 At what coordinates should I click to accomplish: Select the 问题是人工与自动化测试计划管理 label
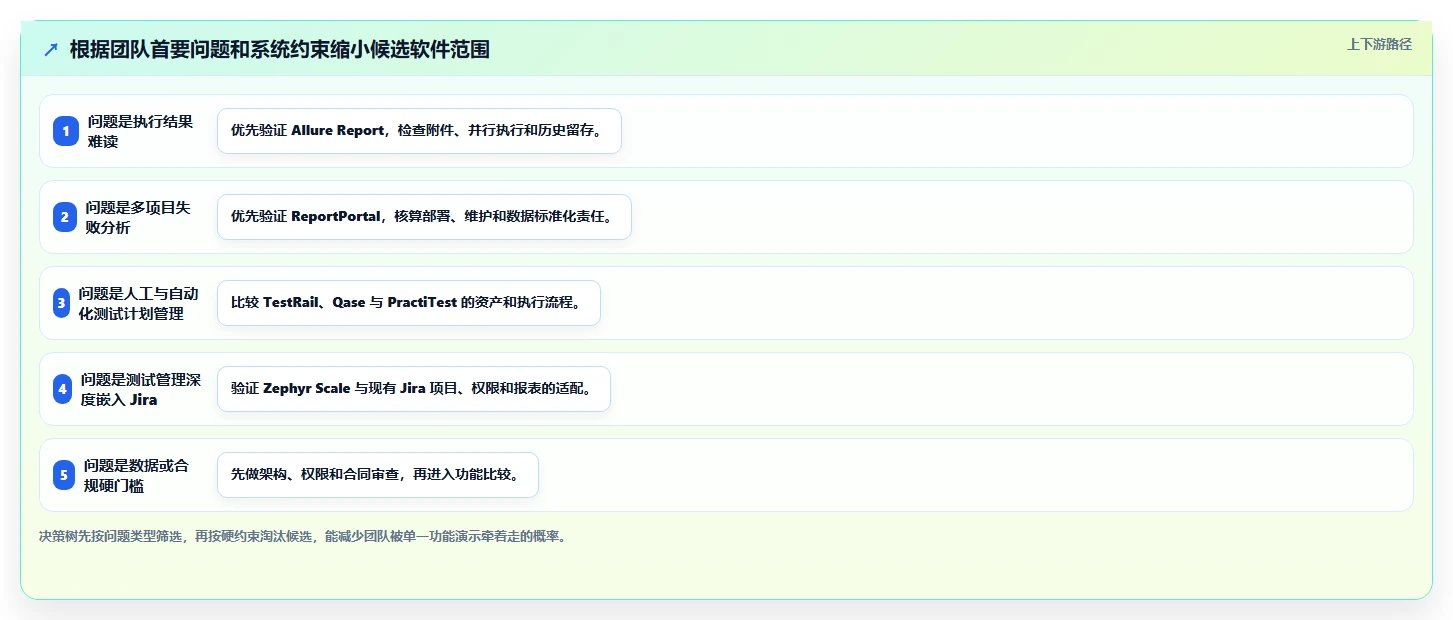138,303
